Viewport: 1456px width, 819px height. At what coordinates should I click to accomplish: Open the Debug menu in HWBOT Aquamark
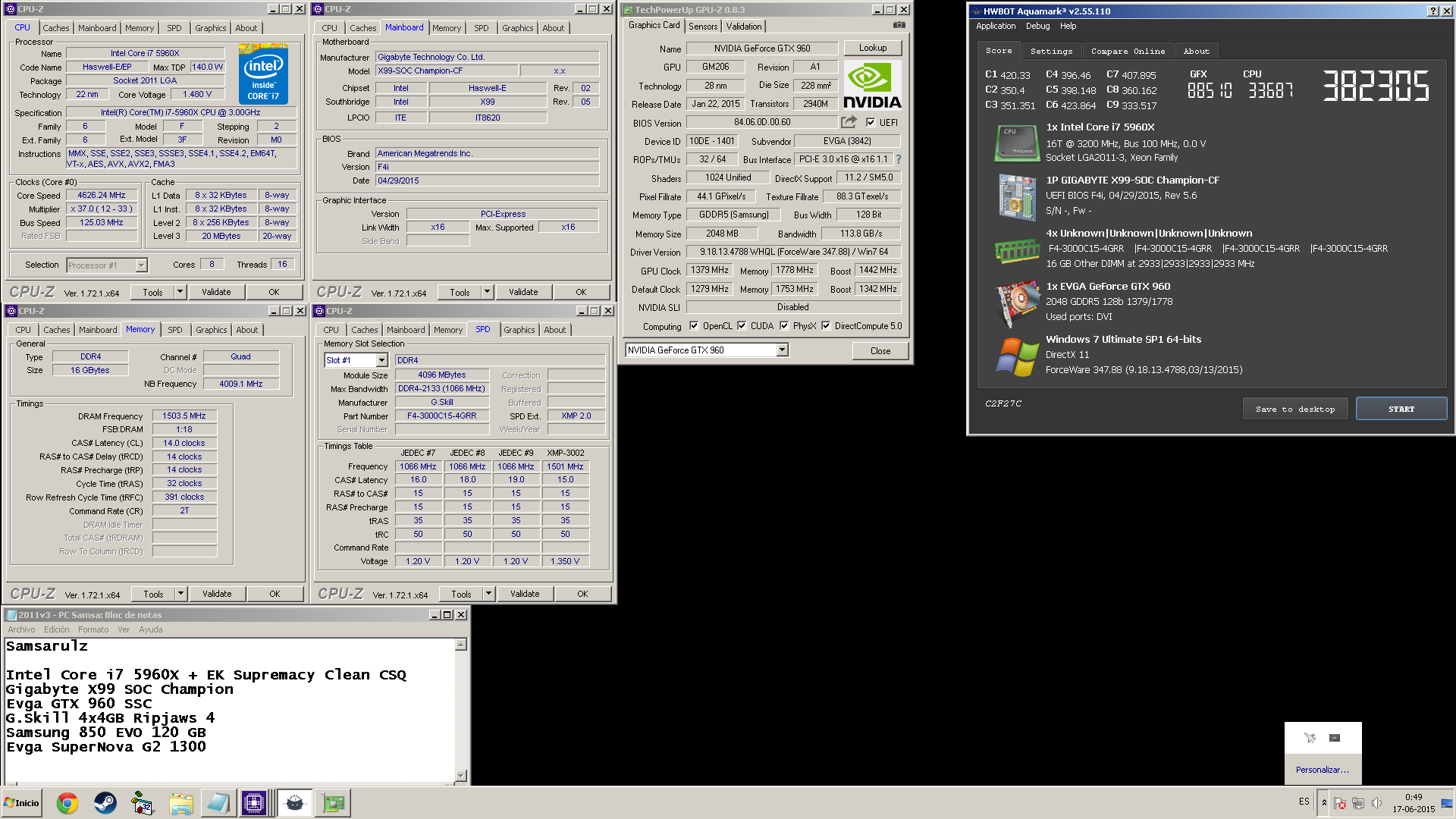[x=1038, y=26]
